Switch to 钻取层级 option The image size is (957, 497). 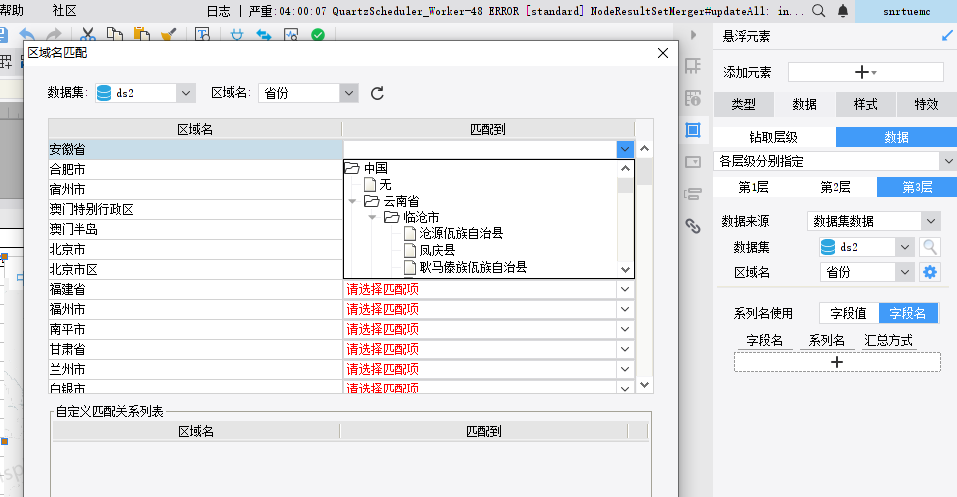click(x=773, y=137)
